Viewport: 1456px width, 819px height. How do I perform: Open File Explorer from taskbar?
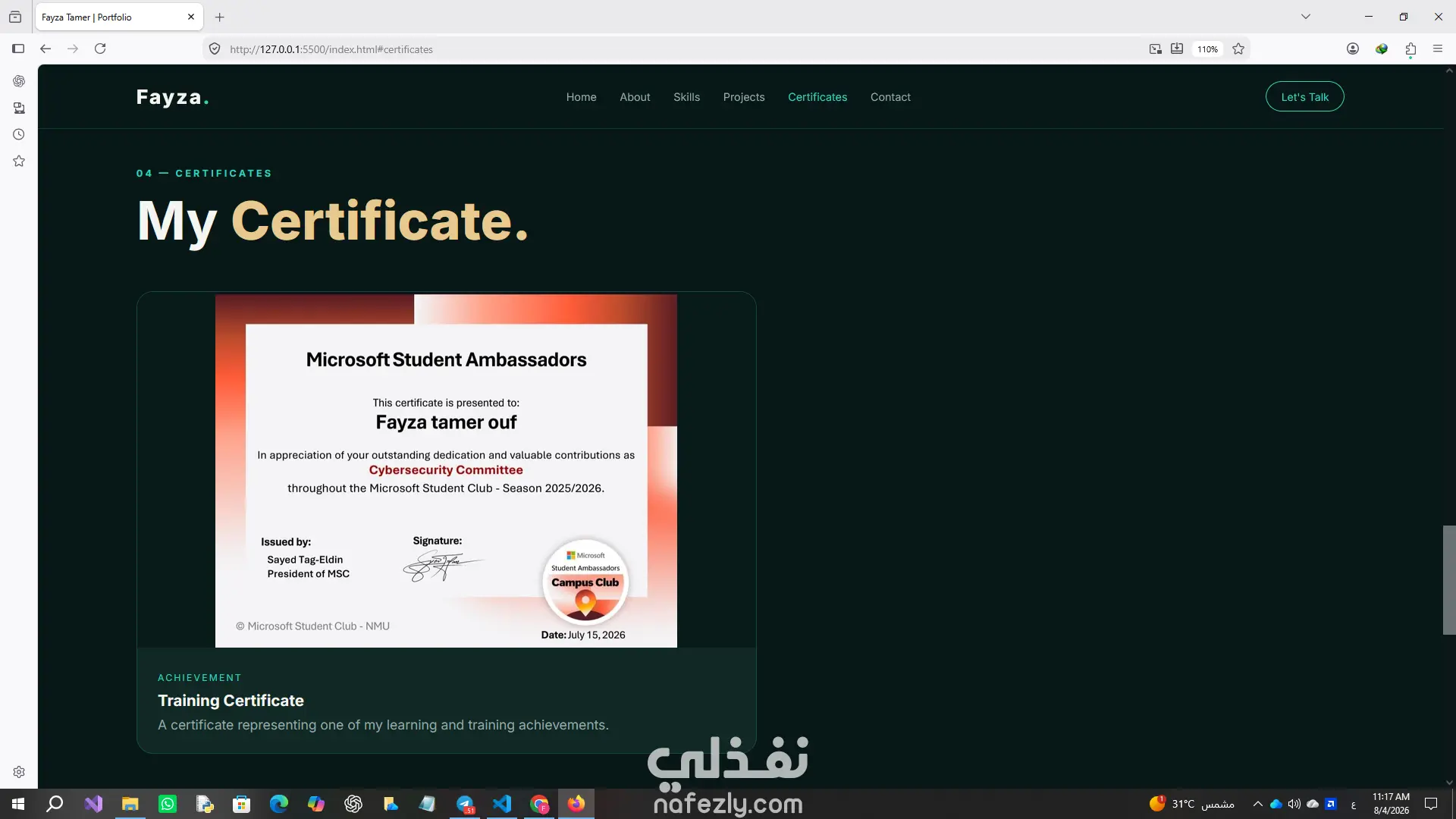coord(130,804)
